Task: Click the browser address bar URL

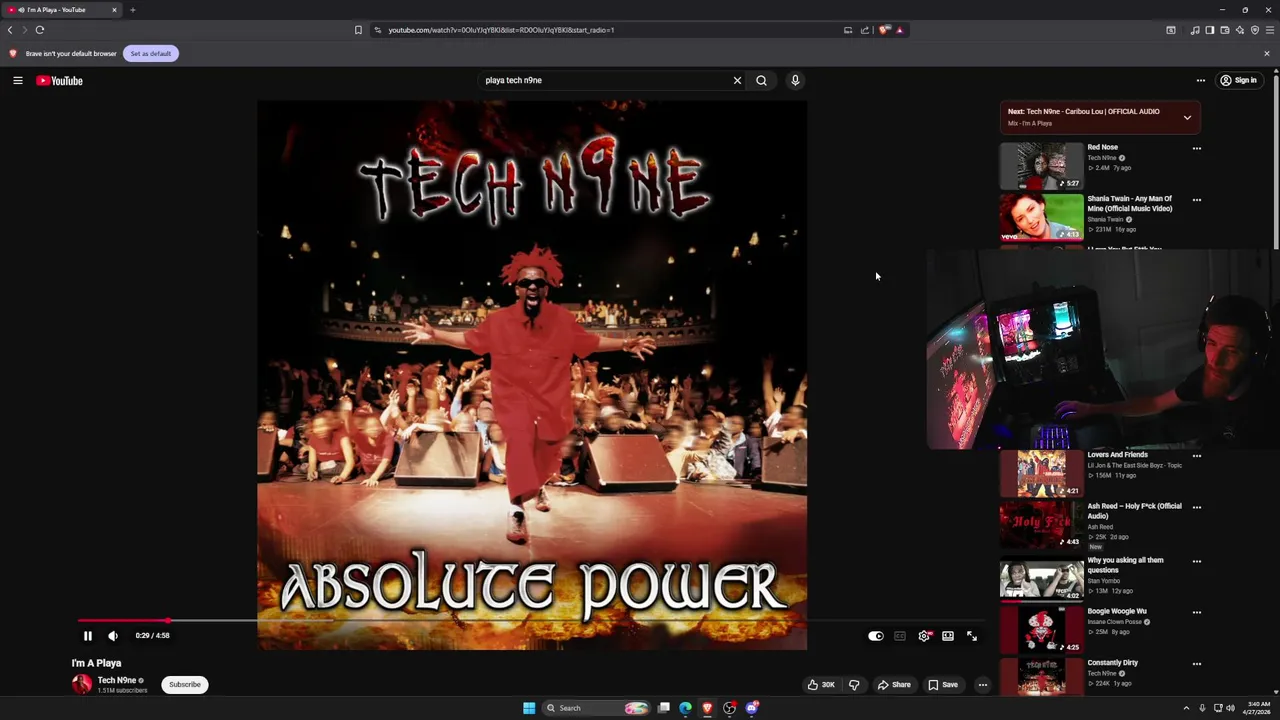Action: click(501, 30)
